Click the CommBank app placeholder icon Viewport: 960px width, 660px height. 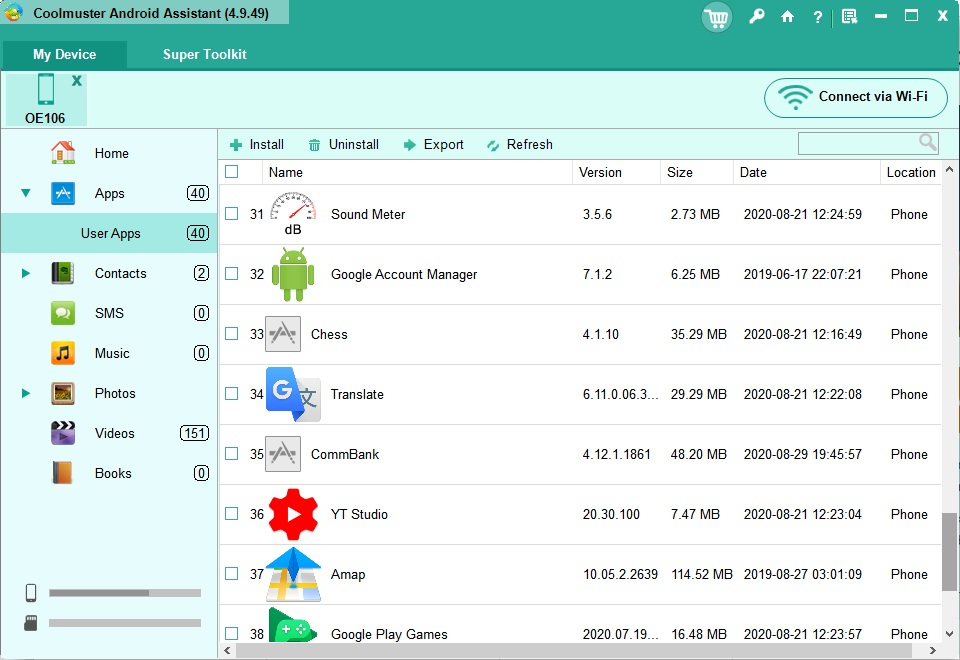tap(283, 454)
